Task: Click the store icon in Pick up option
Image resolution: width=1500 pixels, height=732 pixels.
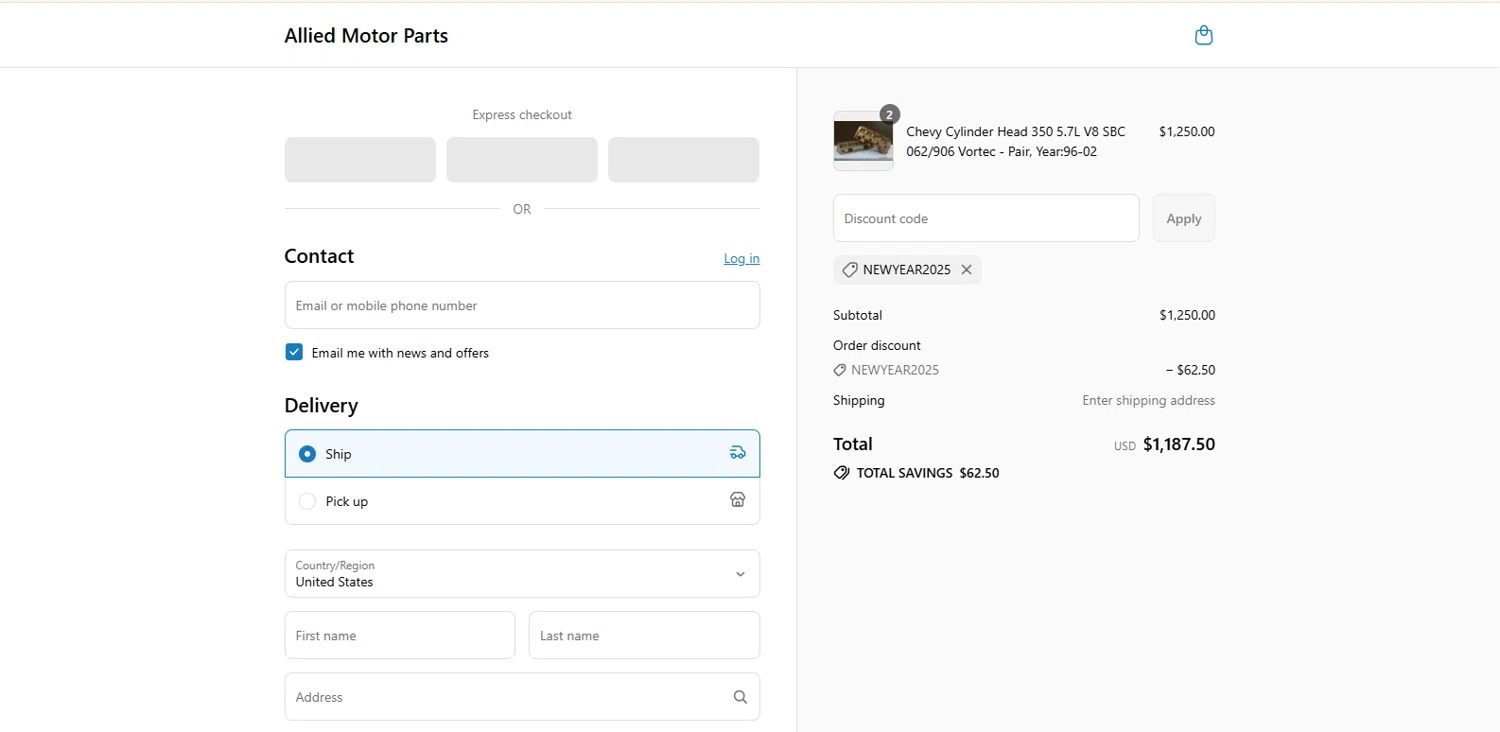Action: pyautogui.click(x=737, y=500)
